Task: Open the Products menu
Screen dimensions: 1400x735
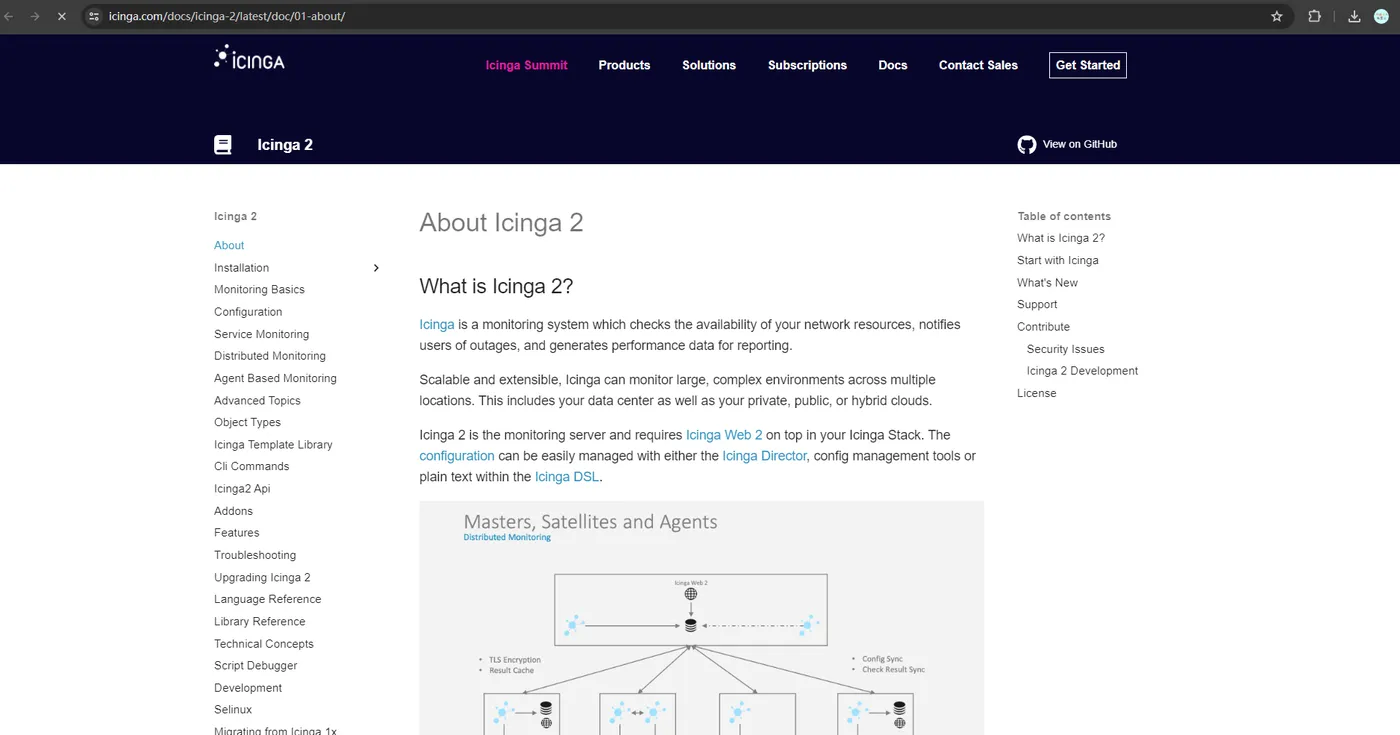Action: 624,65
